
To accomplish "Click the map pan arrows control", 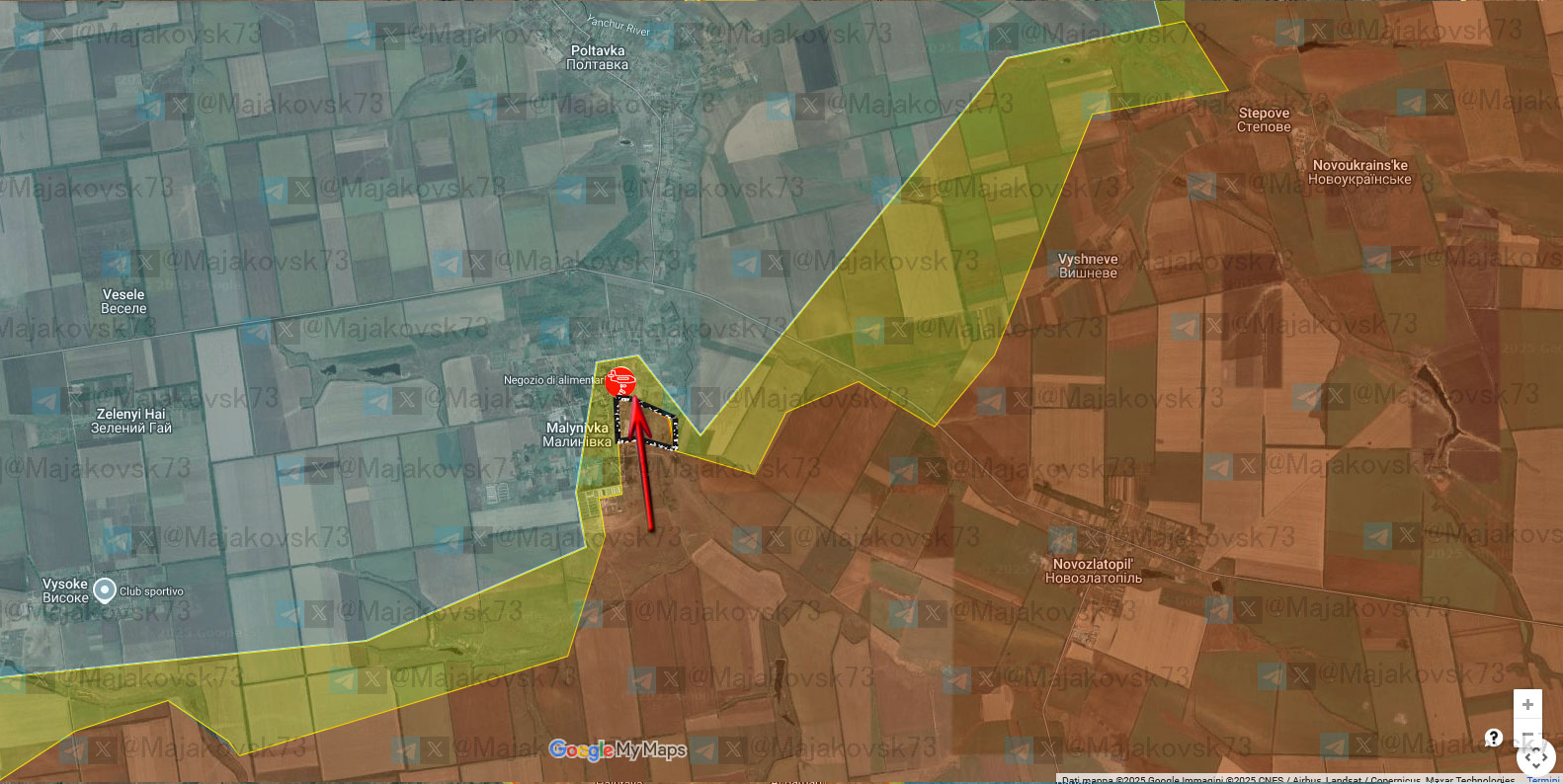I will click(x=1535, y=758).
